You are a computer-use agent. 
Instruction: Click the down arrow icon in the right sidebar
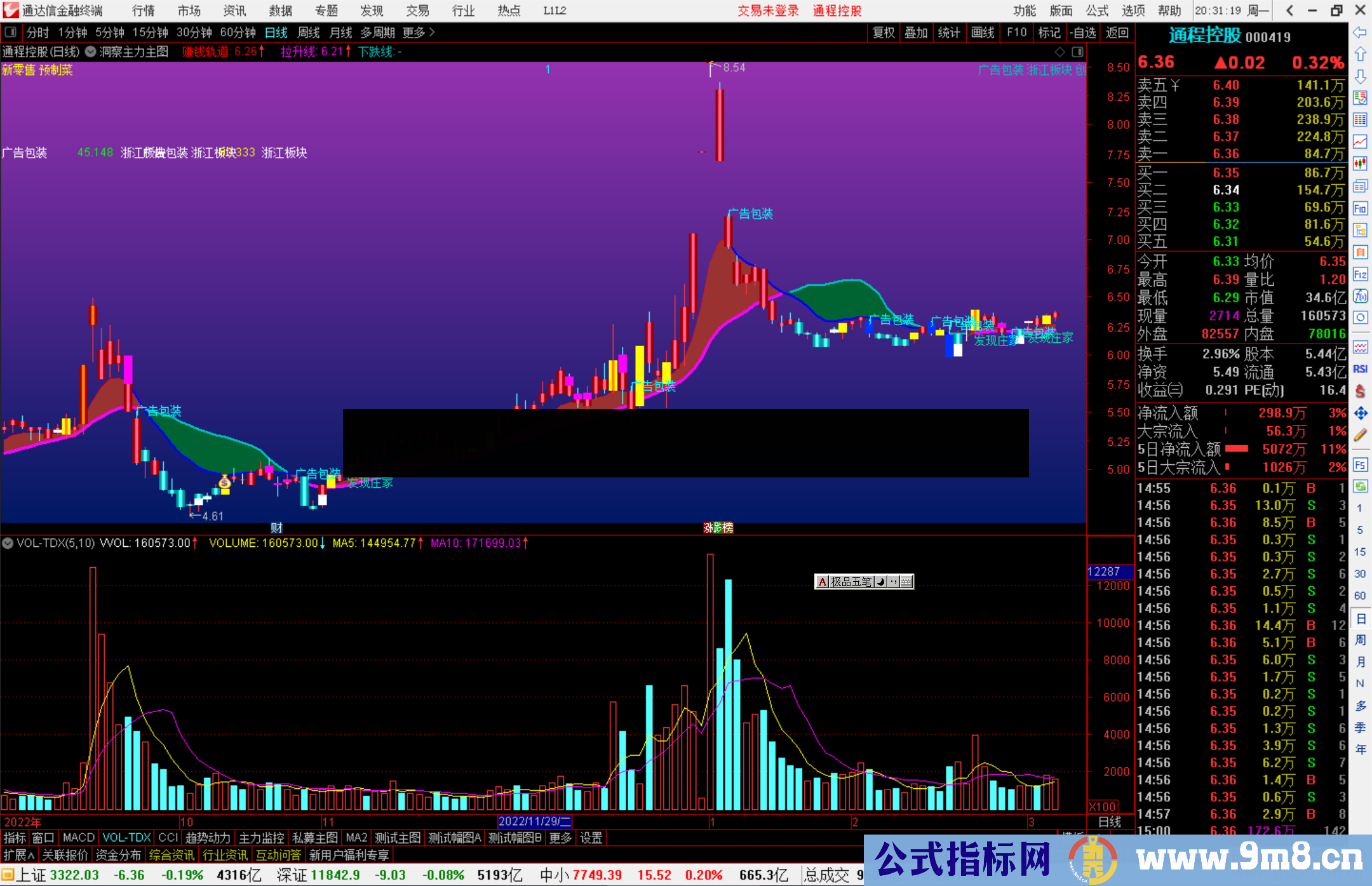click(1360, 77)
